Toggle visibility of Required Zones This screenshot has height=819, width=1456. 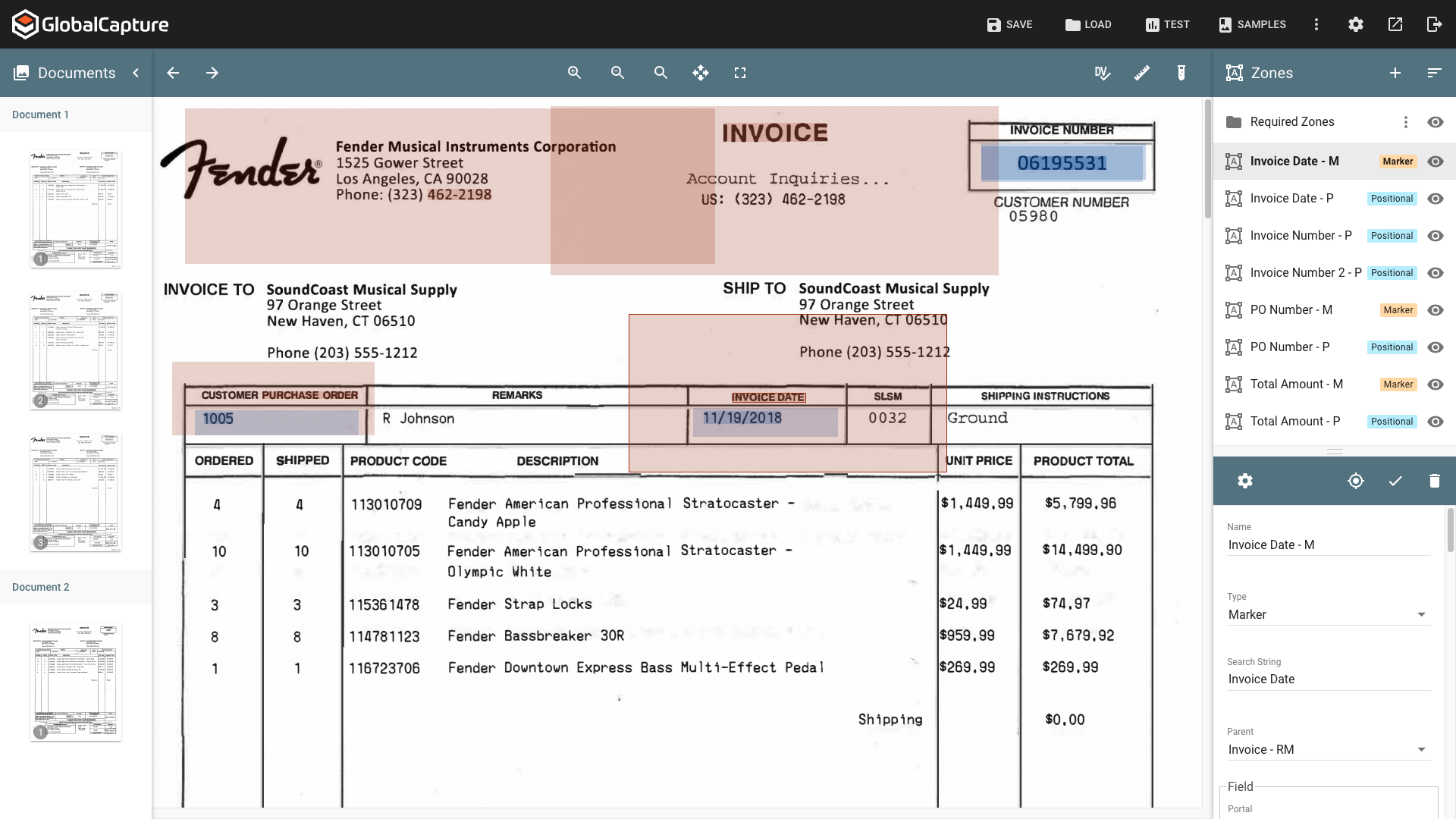(1436, 122)
